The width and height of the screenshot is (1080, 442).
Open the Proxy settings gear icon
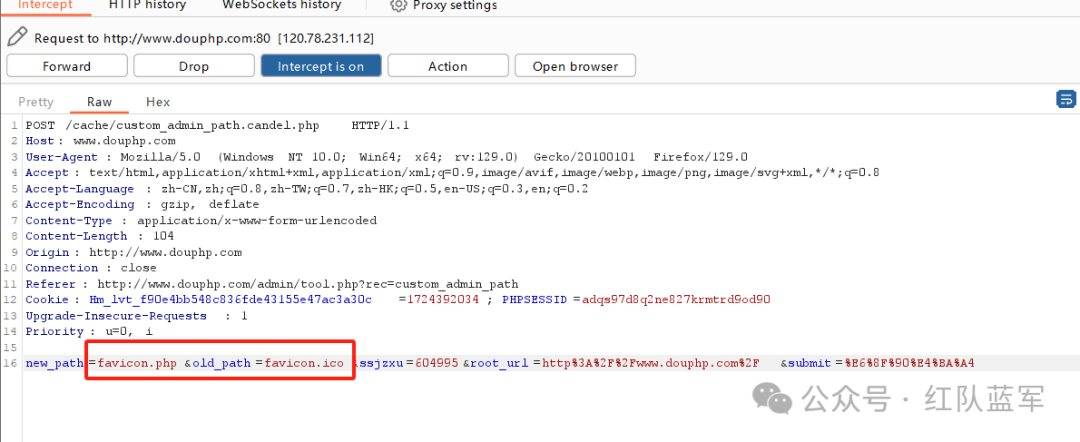tap(397, 6)
